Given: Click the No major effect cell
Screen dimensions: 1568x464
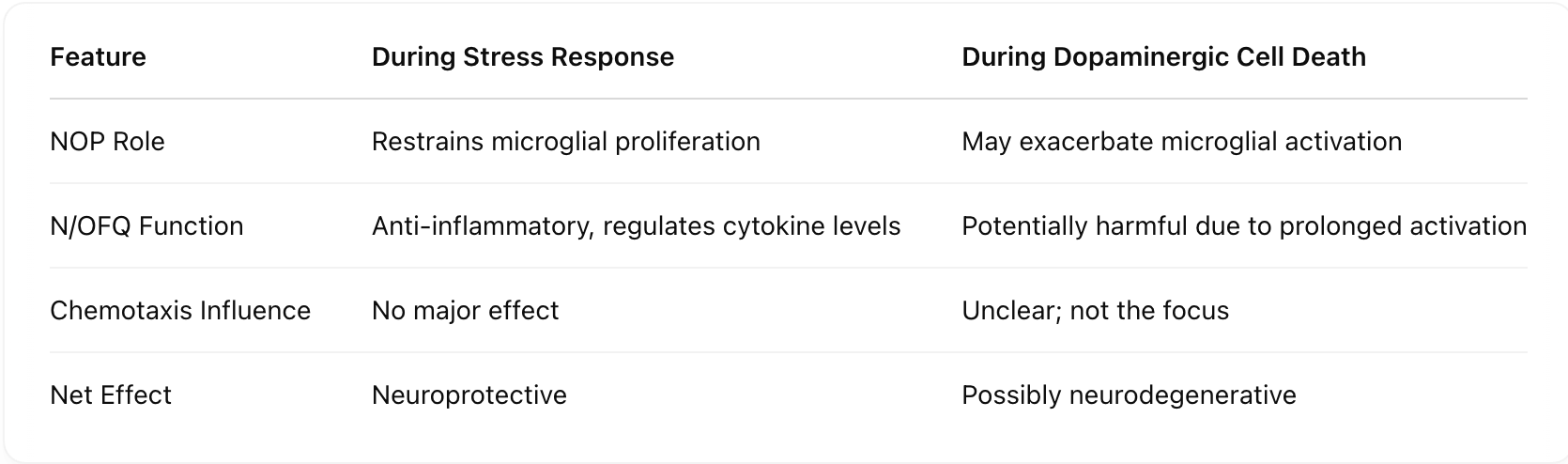Looking at the screenshot, I should point(465,311).
